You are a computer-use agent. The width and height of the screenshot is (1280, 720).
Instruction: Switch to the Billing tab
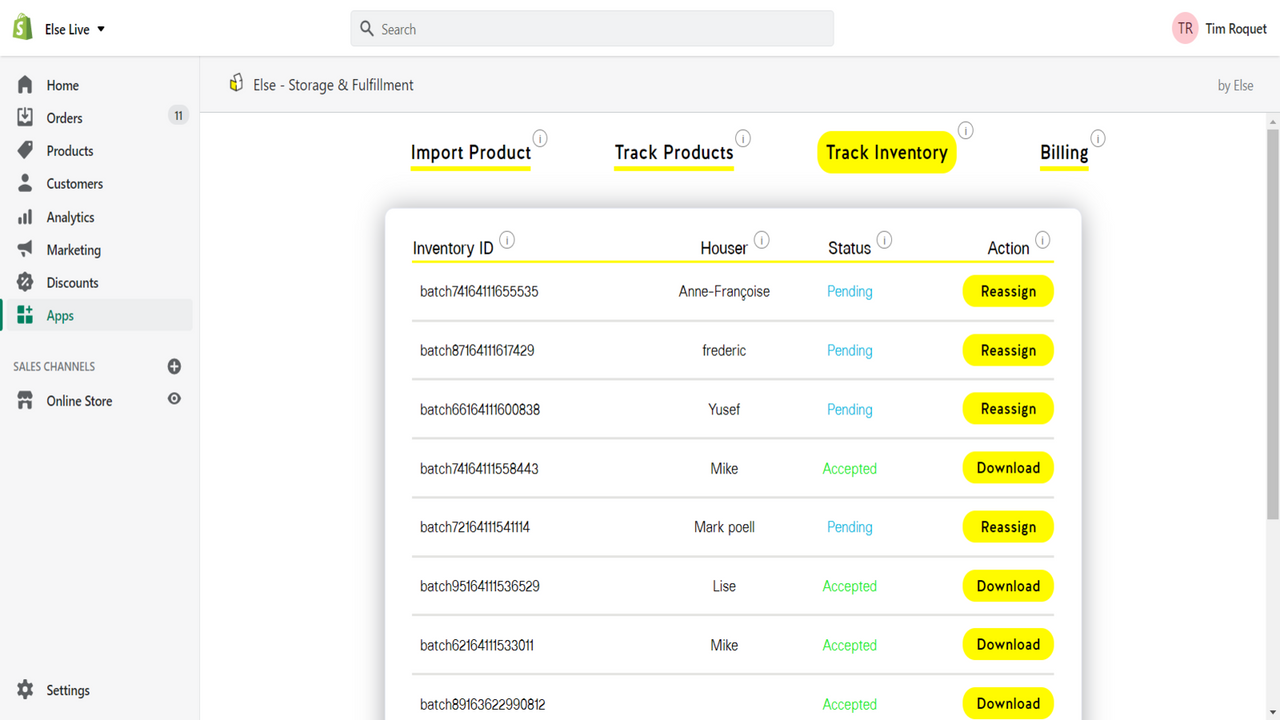pyautogui.click(x=1063, y=152)
